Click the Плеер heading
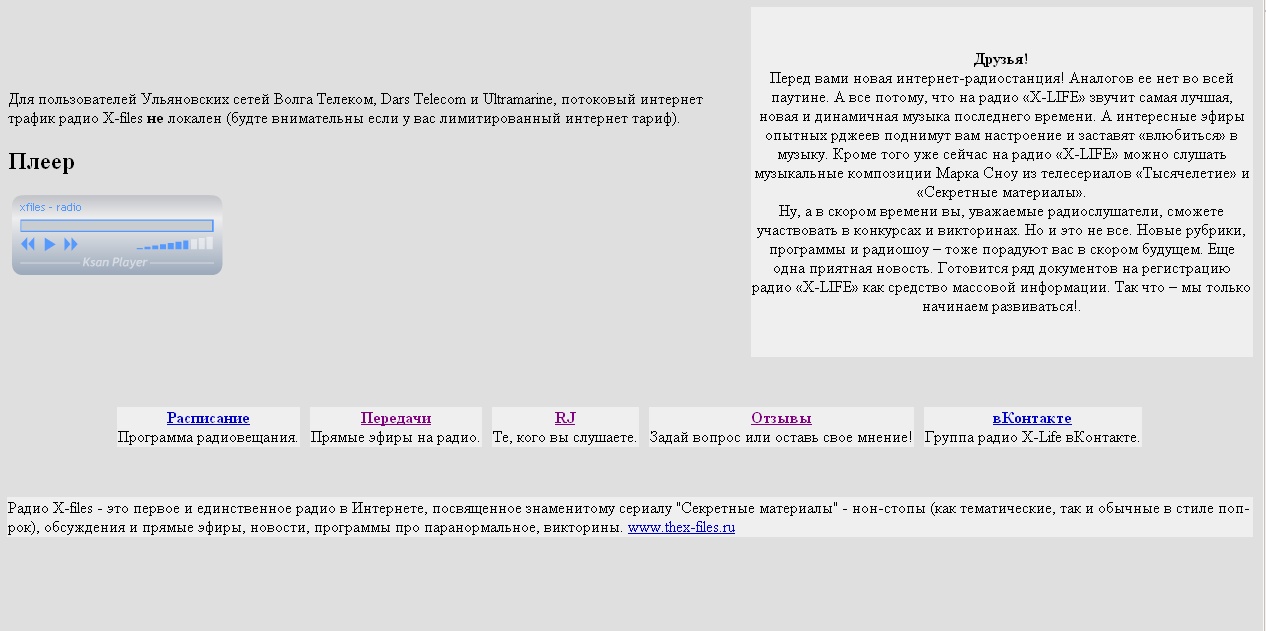The width and height of the screenshot is (1266, 631). pyautogui.click(x=42, y=162)
